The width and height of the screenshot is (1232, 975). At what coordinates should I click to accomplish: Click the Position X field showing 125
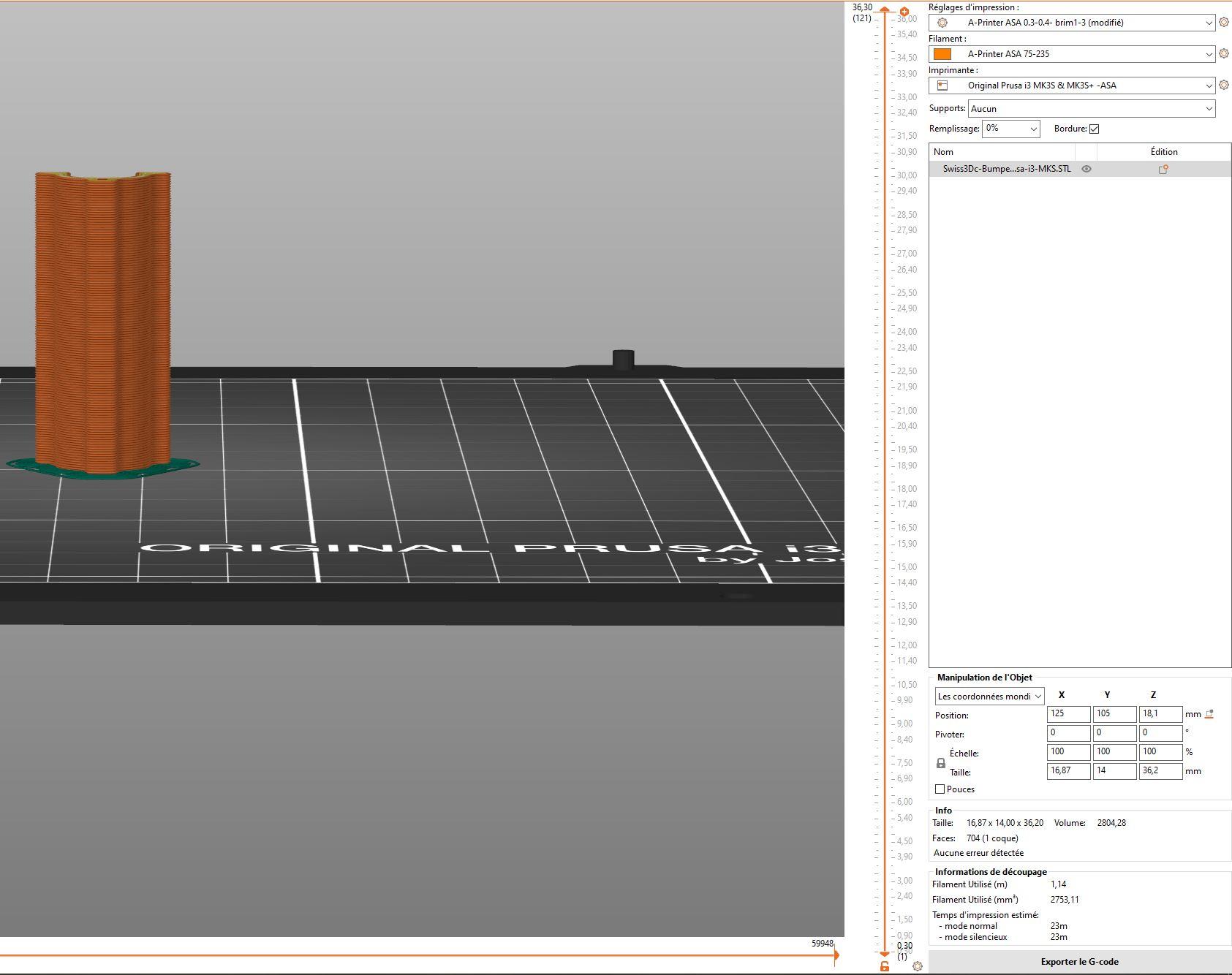[1069, 714]
